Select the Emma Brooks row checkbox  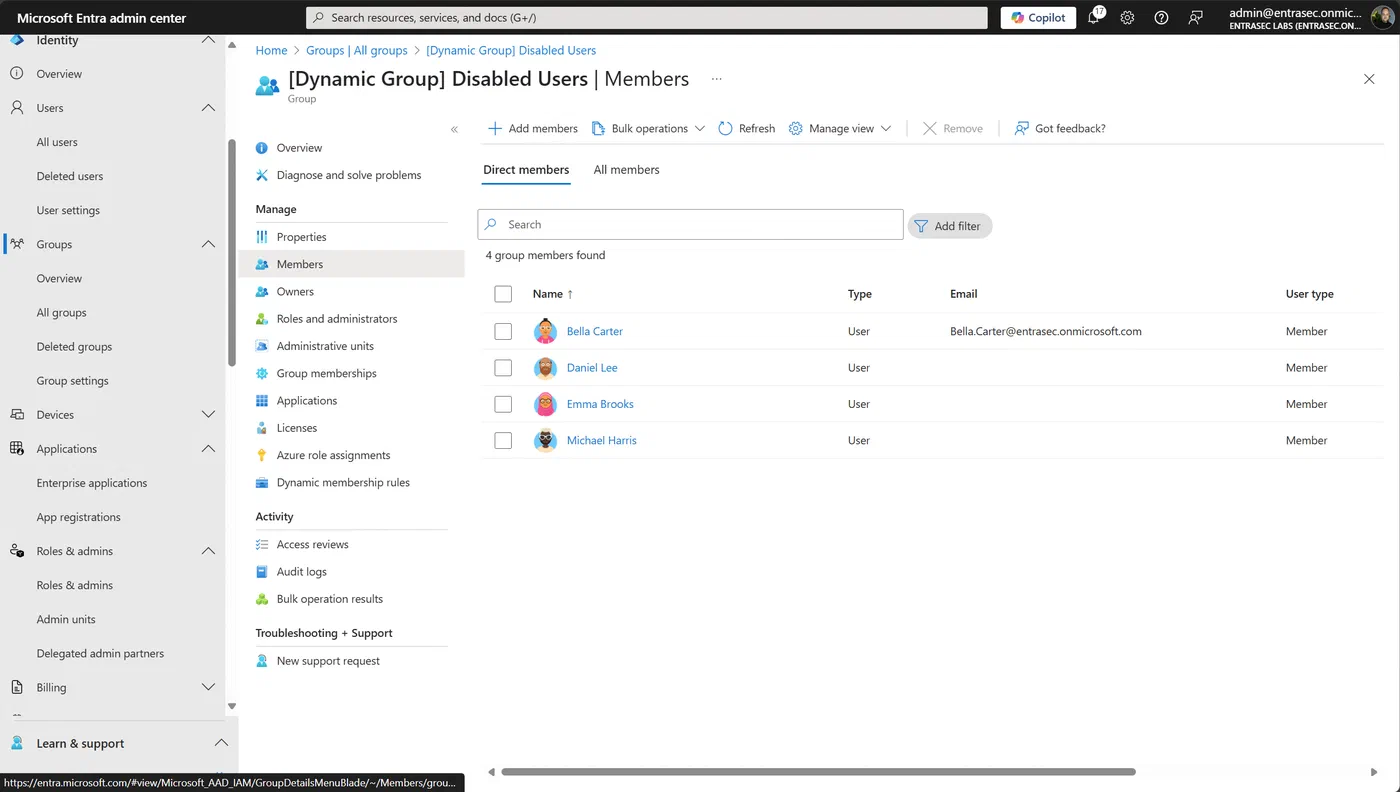(x=503, y=404)
